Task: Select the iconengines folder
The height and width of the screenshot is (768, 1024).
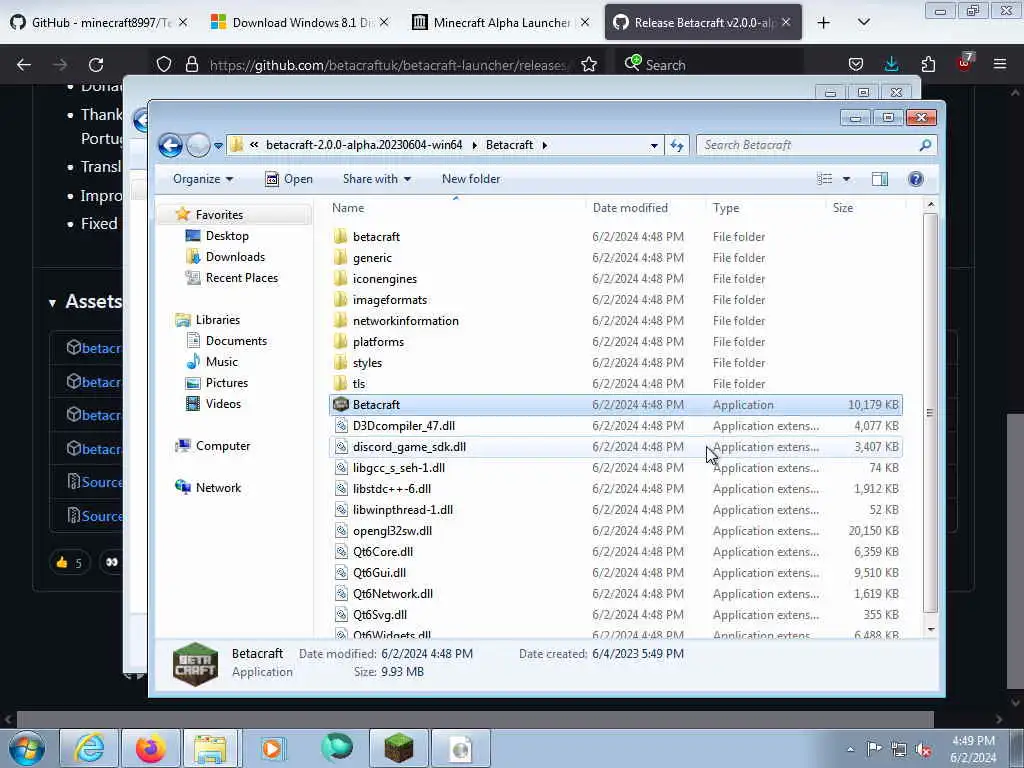Action: pyautogui.click(x=385, y=279)
